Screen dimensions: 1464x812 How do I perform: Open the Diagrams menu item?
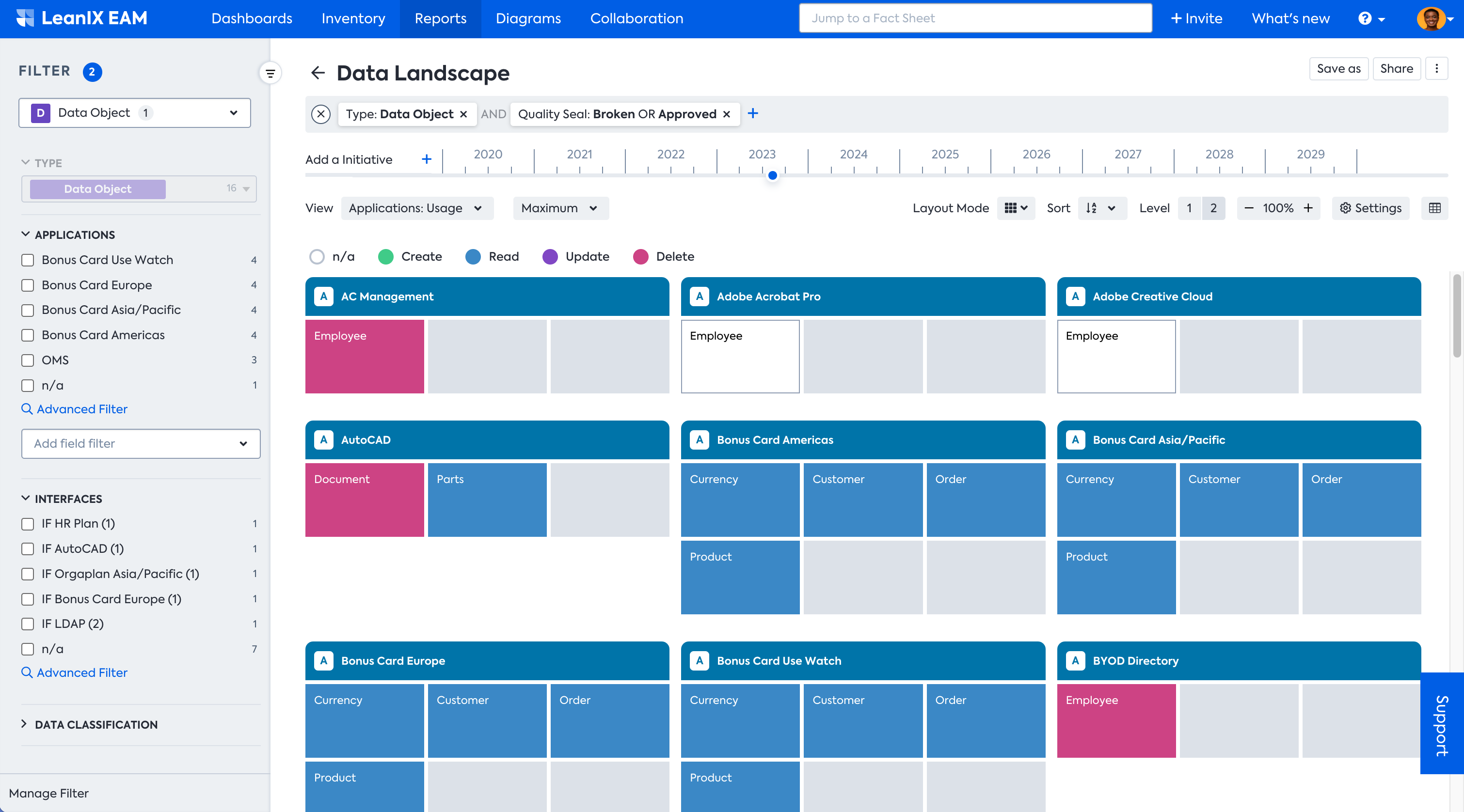click(527, 19)
